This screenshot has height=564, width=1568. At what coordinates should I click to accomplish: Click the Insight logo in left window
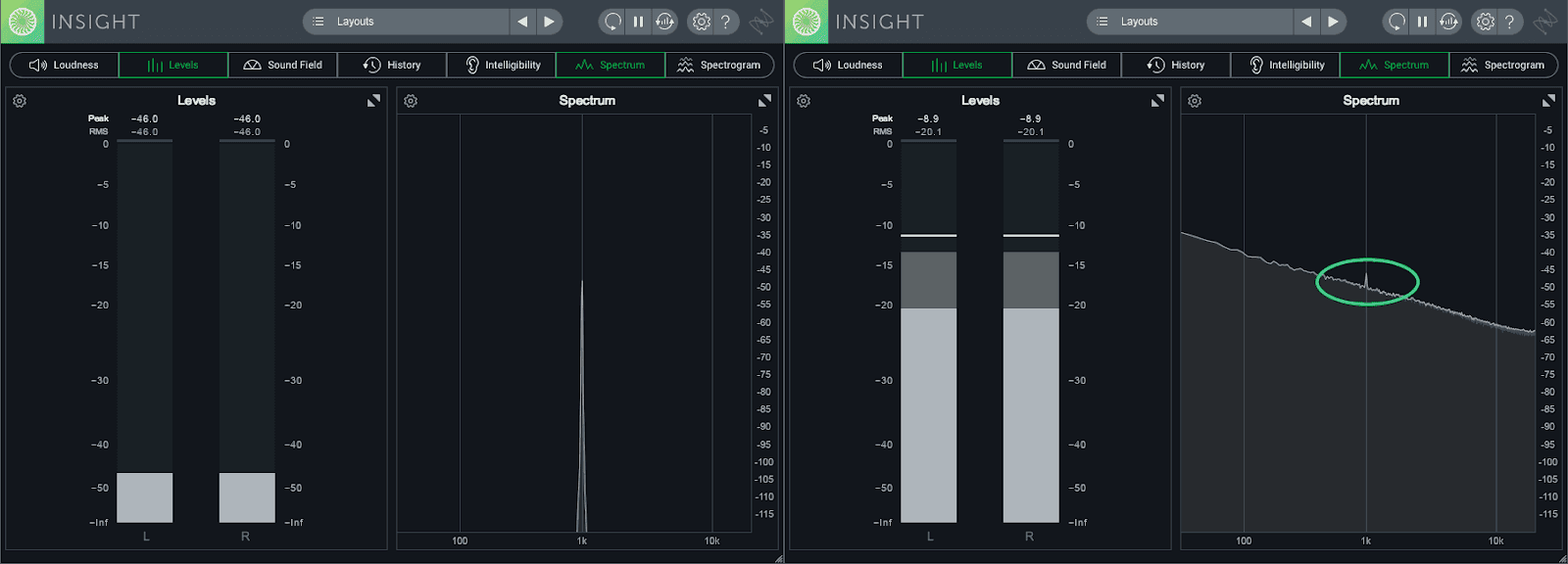click(23, 22)
